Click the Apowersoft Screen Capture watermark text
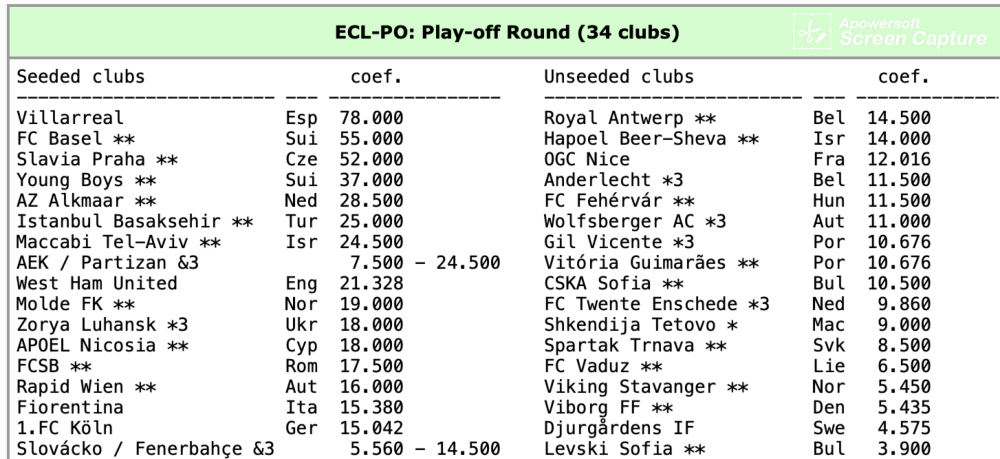This screenshot has height=459, width=1000. pos(912,31)
